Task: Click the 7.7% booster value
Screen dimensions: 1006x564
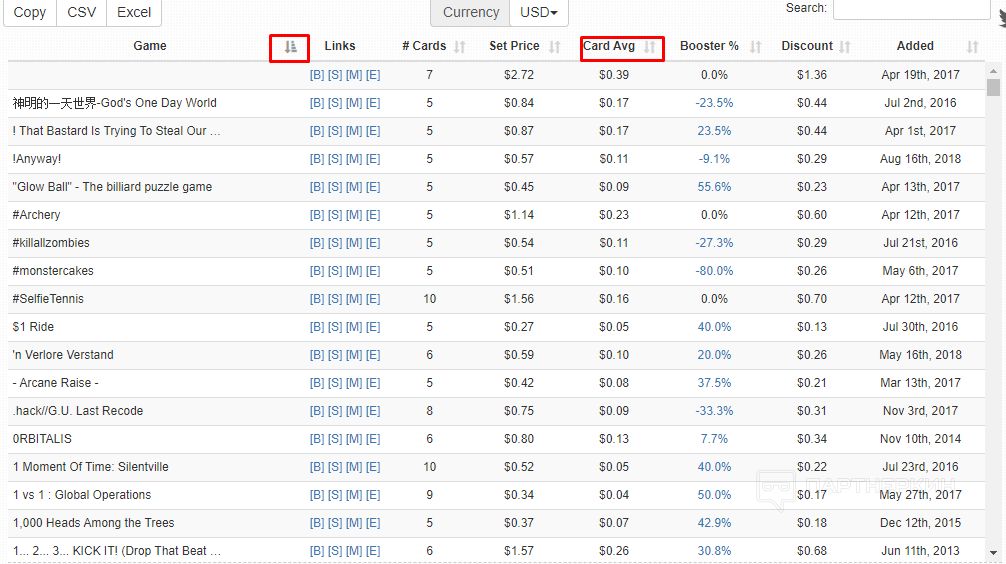Action: click(x=714, y=439)
